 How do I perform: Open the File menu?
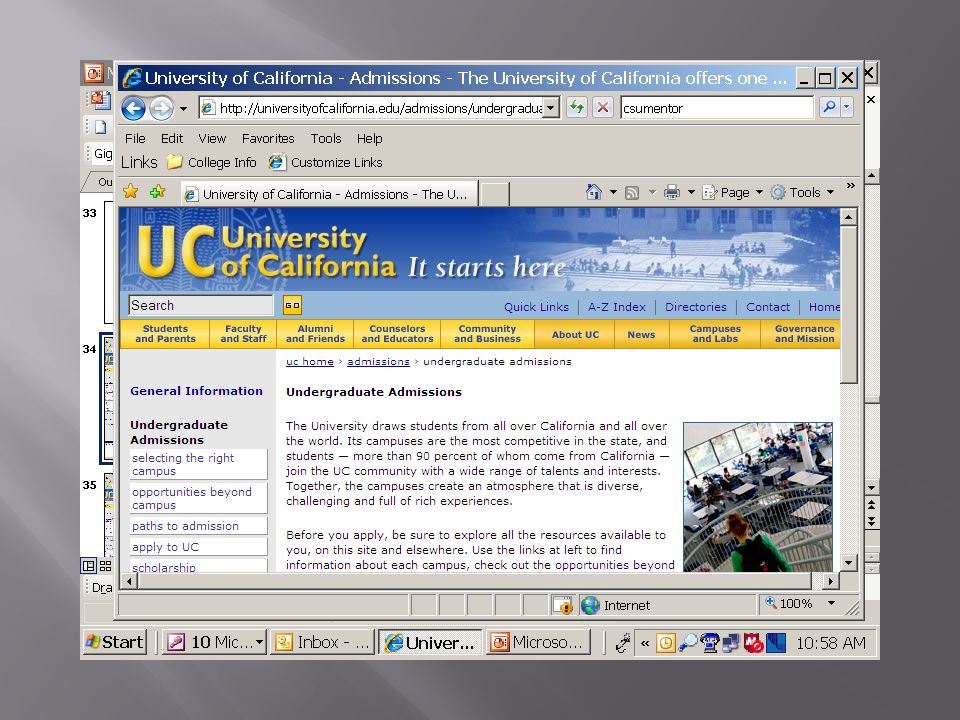tap(135, 138)
